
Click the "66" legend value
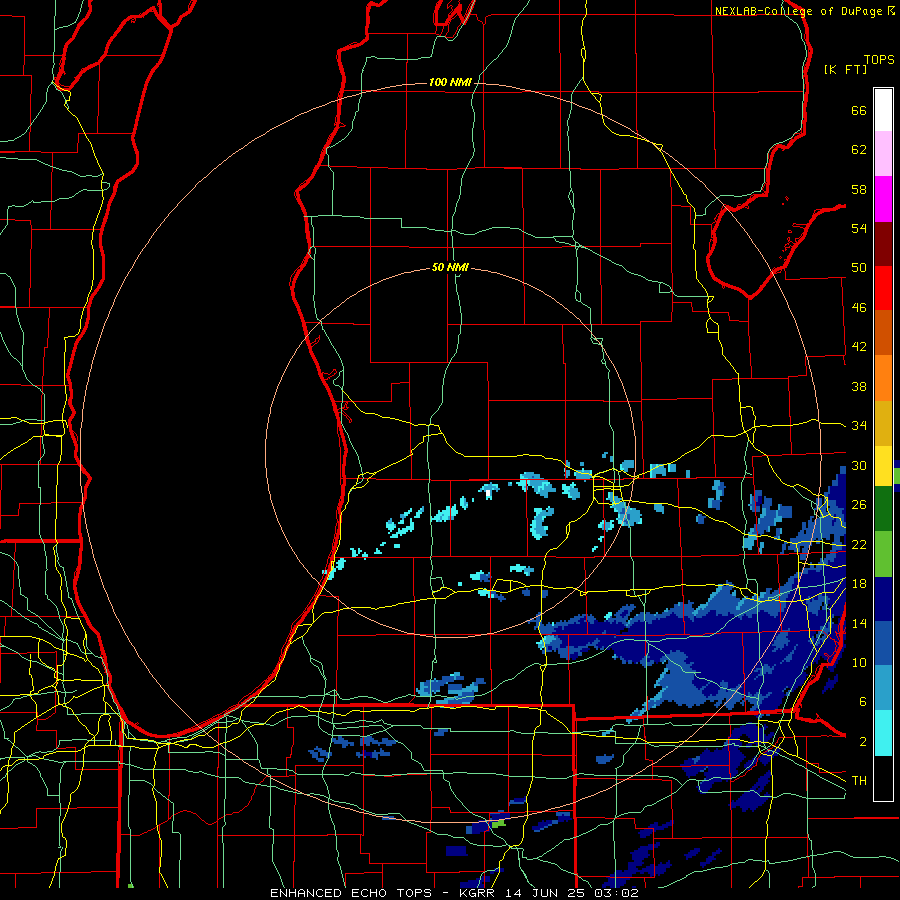(x=859, y=110)
